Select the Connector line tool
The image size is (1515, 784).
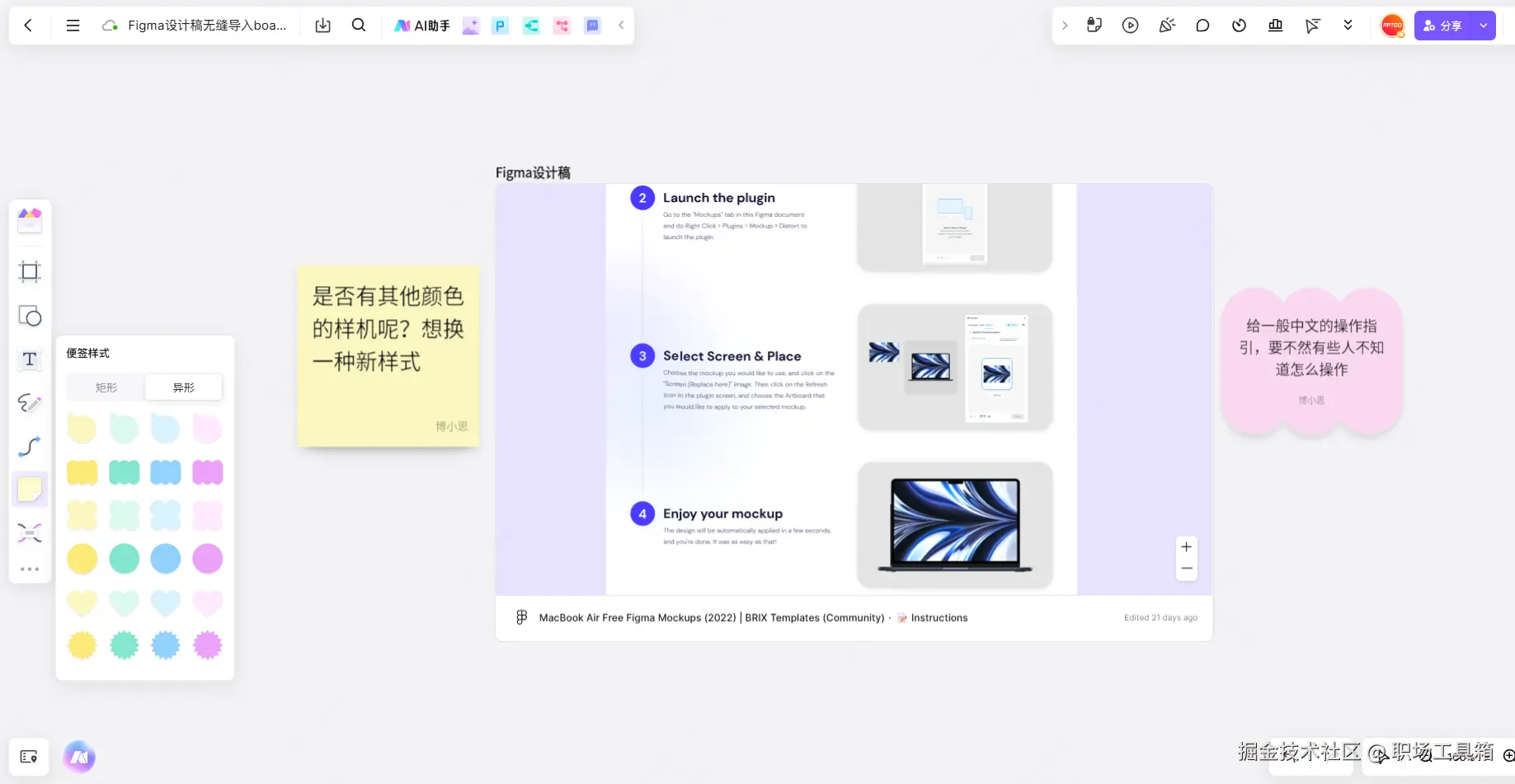pos(30,446)
